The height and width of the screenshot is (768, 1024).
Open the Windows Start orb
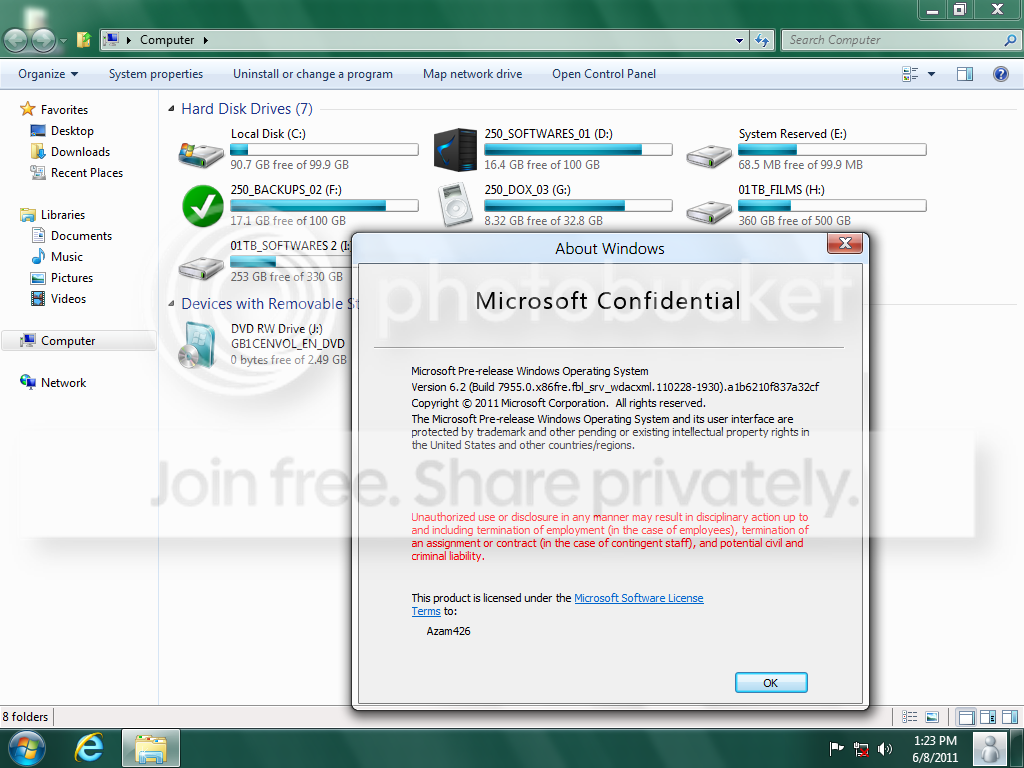click(27, 748)
